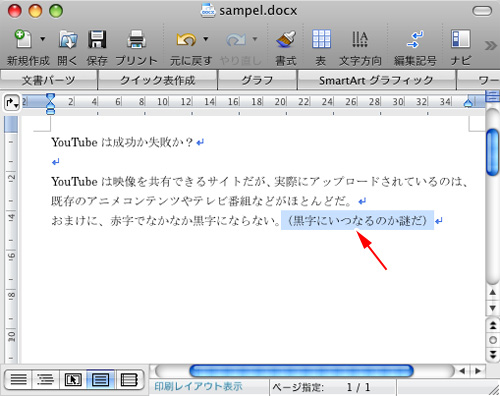Click the Open (開く) folder icon
The height and width of the screenshot is (396, 500).
68,39
